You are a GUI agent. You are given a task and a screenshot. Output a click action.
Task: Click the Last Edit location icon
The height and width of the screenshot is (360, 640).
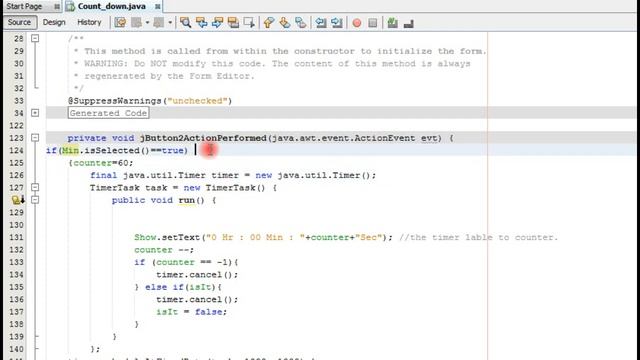tap(120, 22)
